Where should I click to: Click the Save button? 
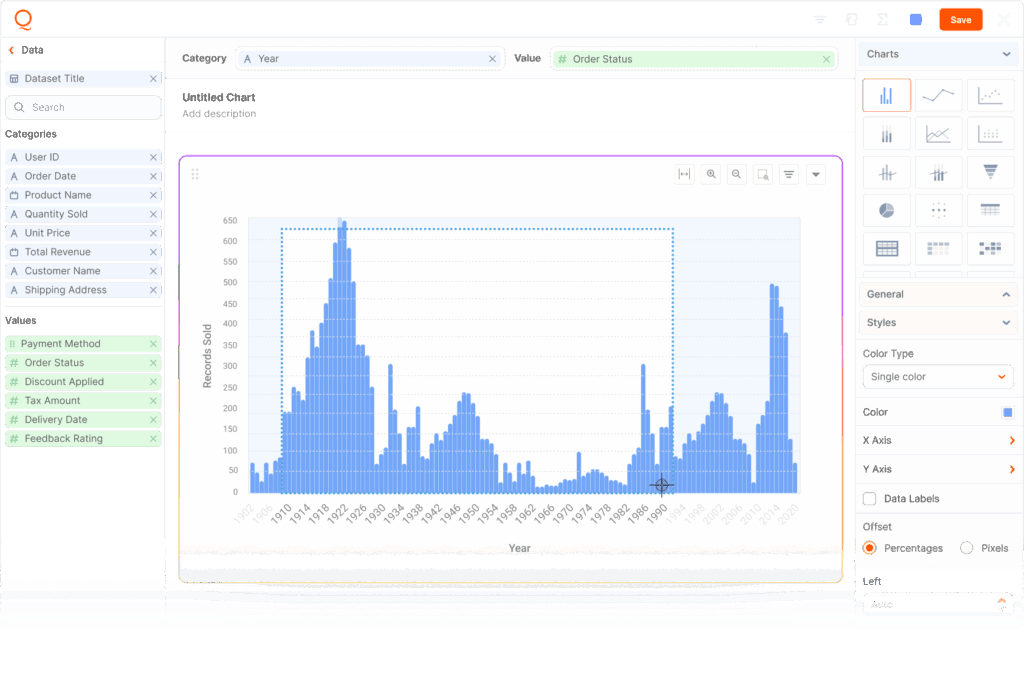[x=960, y=20]
